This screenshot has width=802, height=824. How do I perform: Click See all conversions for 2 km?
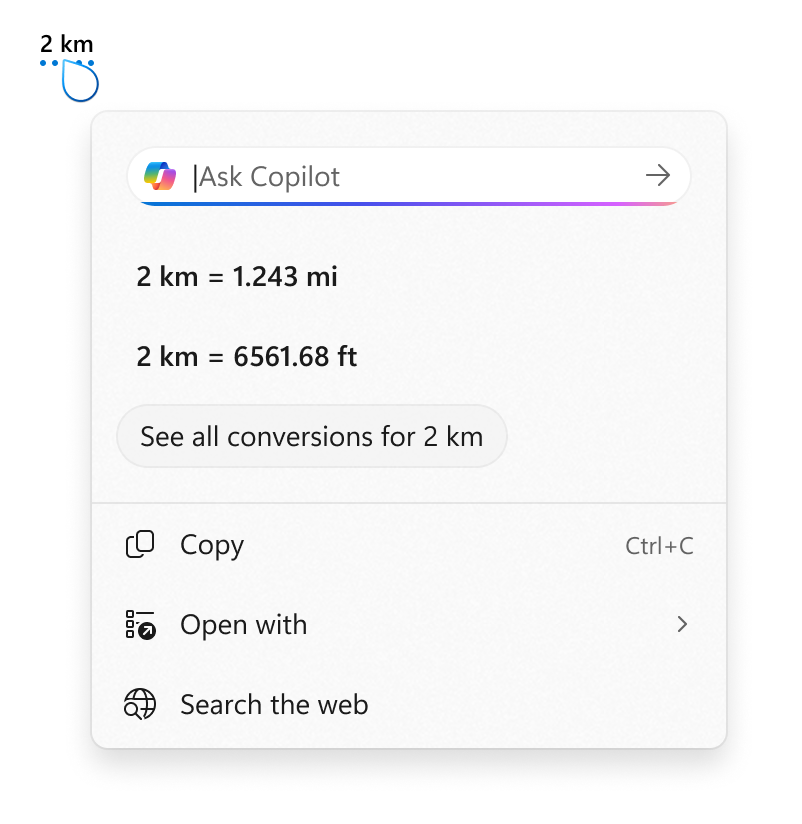click(312, 436)
